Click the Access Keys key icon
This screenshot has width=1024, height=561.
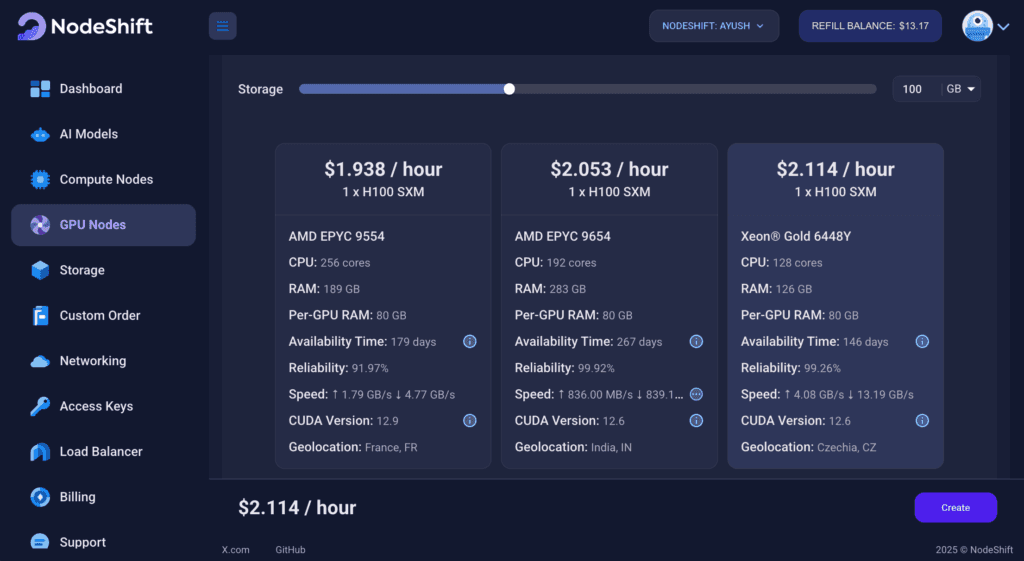pos(40,406)
